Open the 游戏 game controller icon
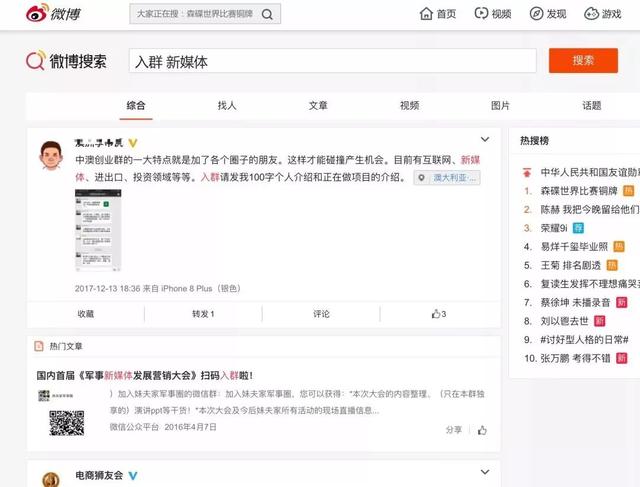Screen dimensions: 640x487 591,13
